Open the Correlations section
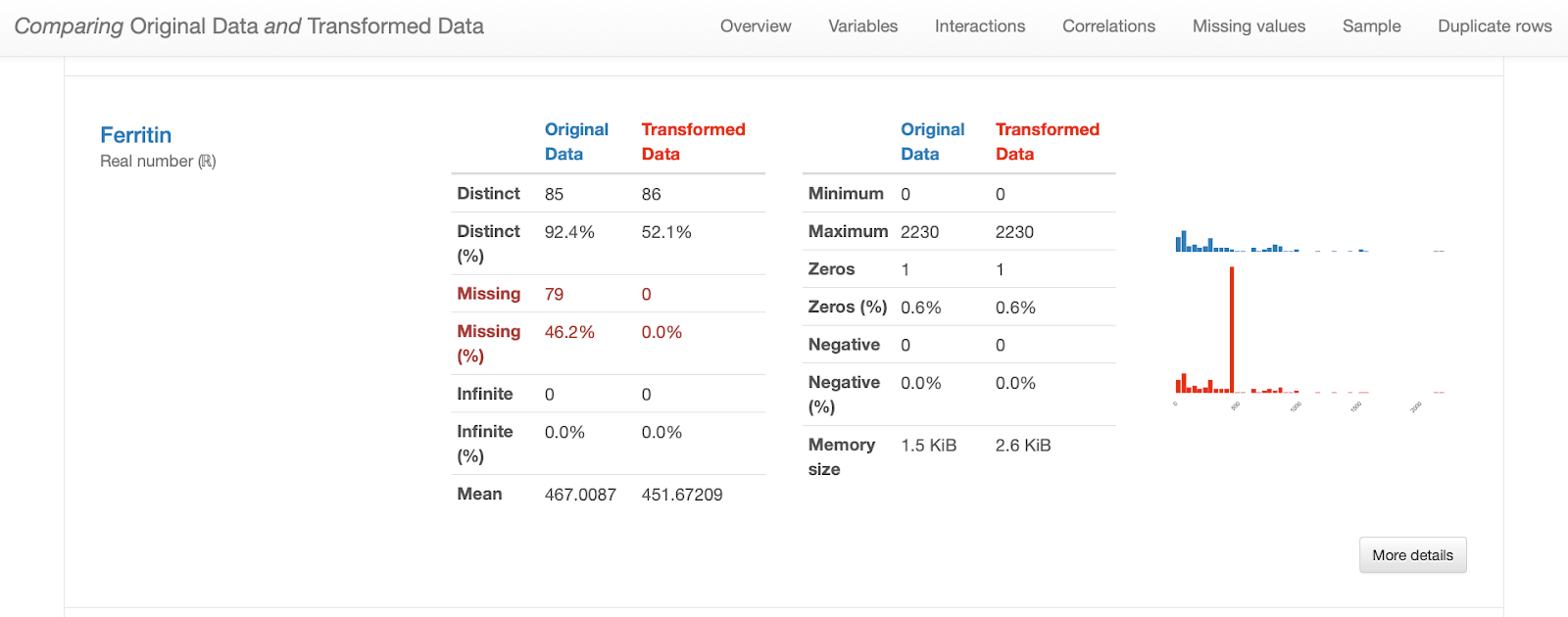The width and height of the screenshot is (1568, 617). [1108, 26]
